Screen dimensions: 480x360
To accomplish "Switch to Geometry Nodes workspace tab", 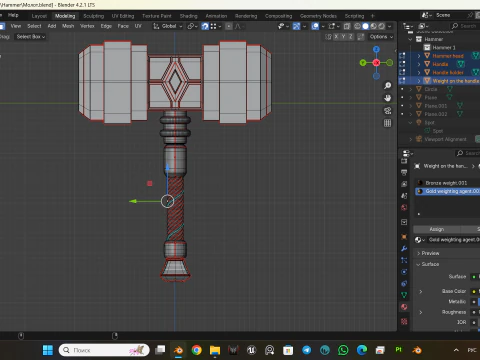I will [318, 16].
